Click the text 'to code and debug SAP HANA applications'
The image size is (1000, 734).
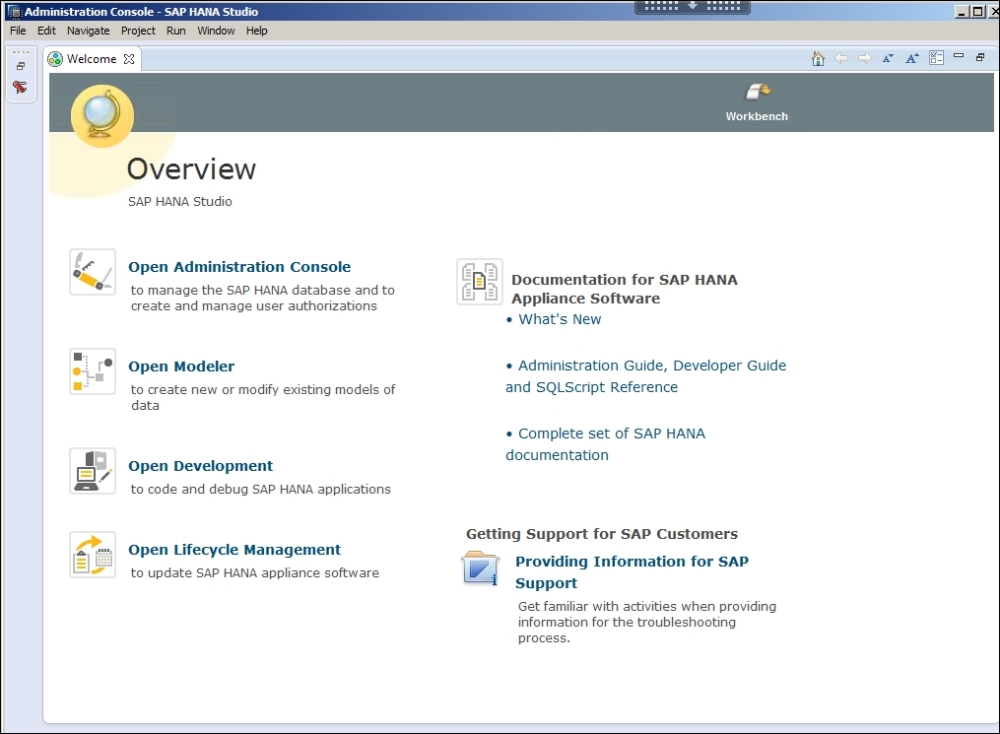coord(261,489)
